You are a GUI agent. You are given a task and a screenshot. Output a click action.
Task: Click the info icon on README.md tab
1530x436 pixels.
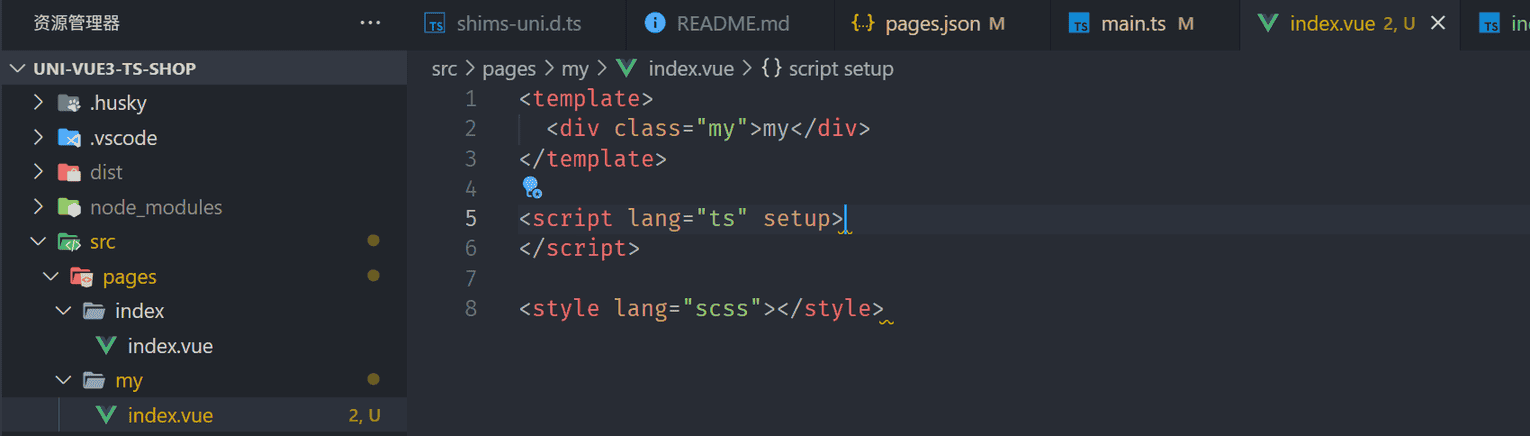coord(655,23)
